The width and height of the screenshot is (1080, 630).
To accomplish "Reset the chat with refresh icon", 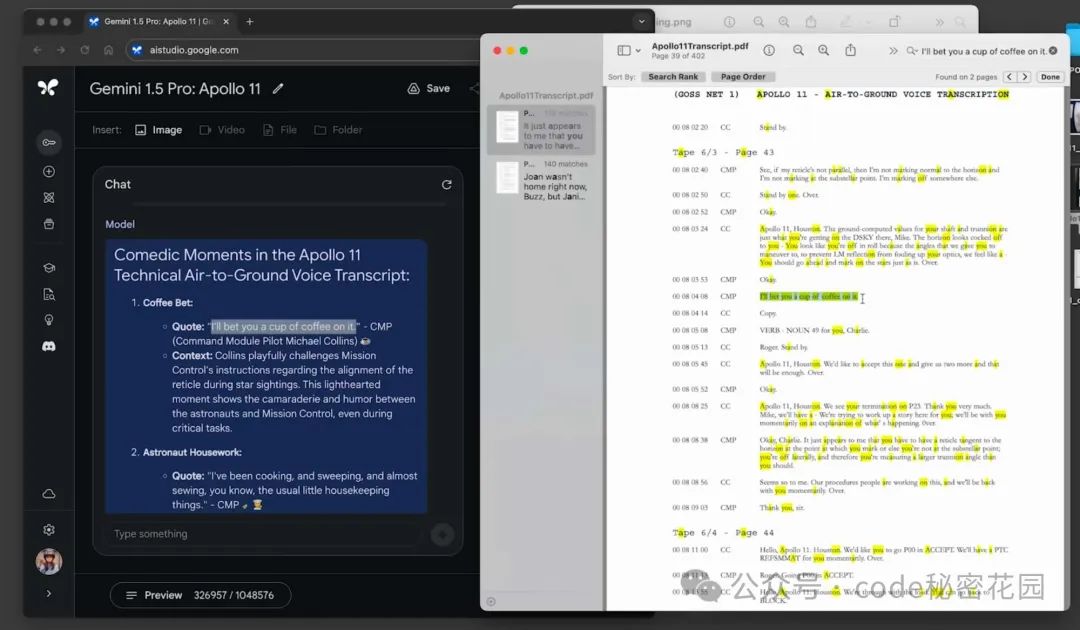I will pos(446,185).
